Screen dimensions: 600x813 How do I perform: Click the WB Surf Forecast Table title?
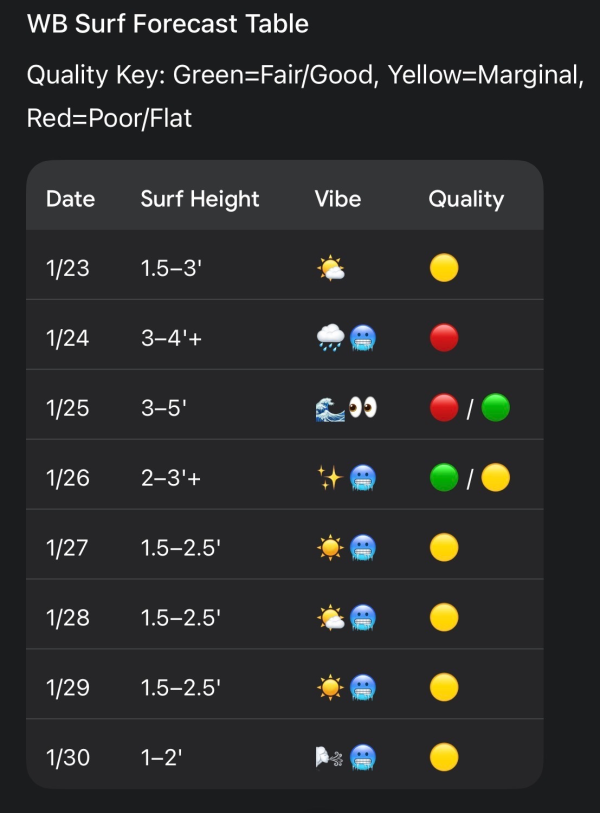click(168, 24)
